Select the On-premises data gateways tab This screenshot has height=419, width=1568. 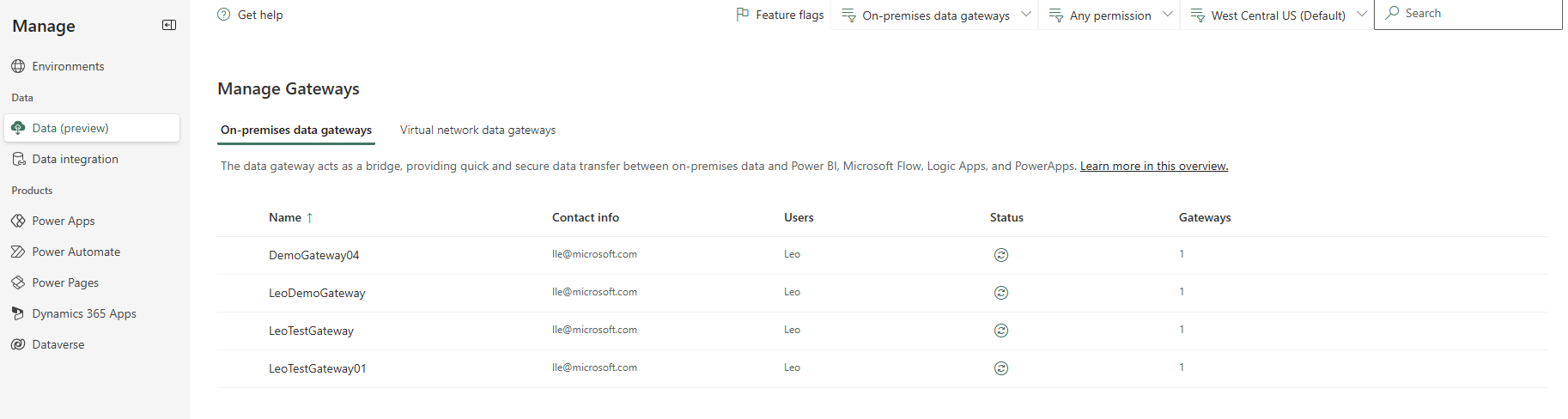(296, 131)
